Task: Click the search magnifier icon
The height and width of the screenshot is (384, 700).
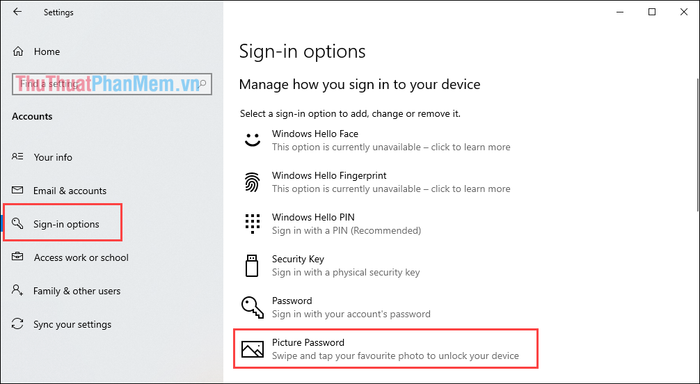Action: point(202,83)
